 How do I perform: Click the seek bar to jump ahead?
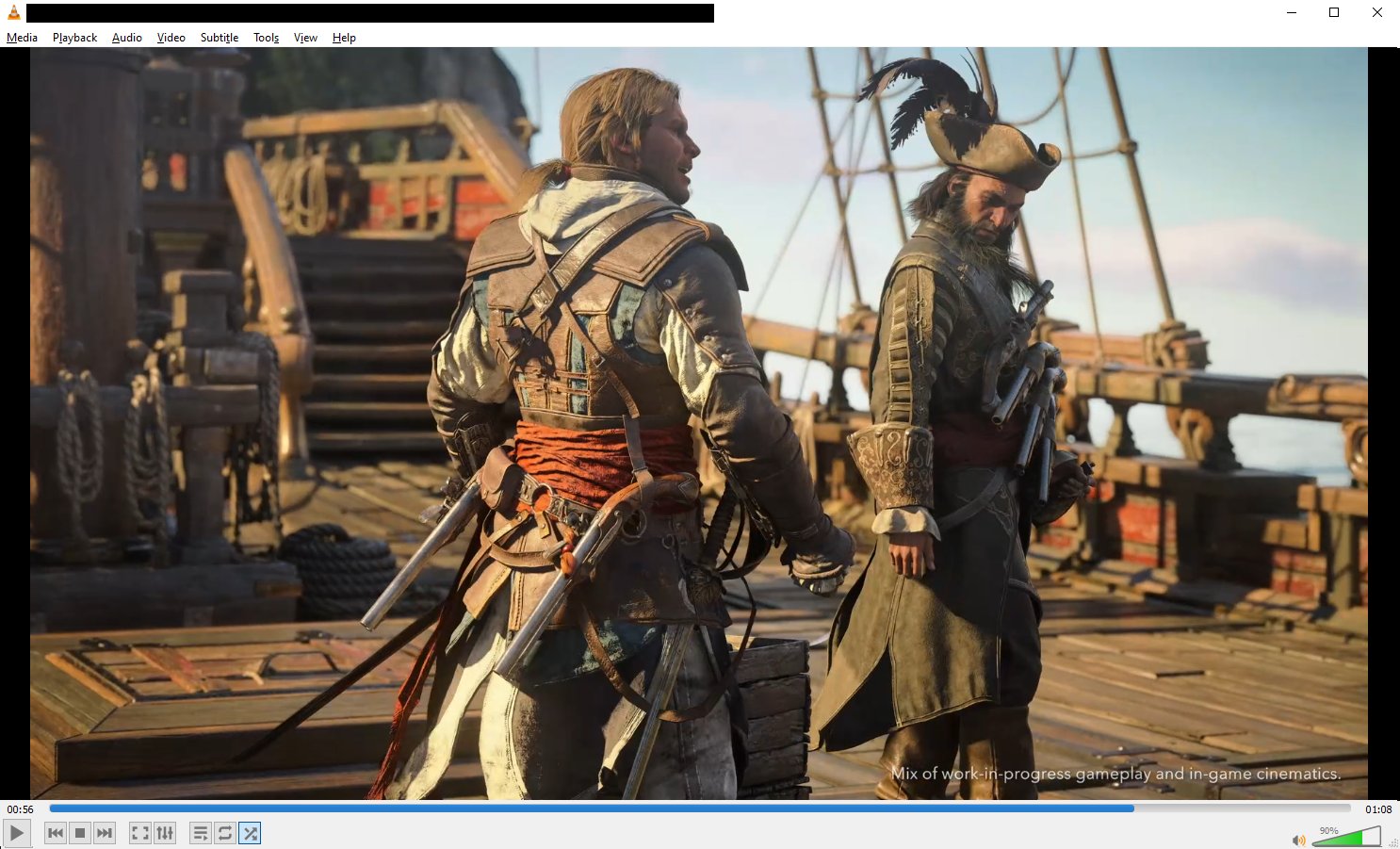click(x=1225, y=808)
